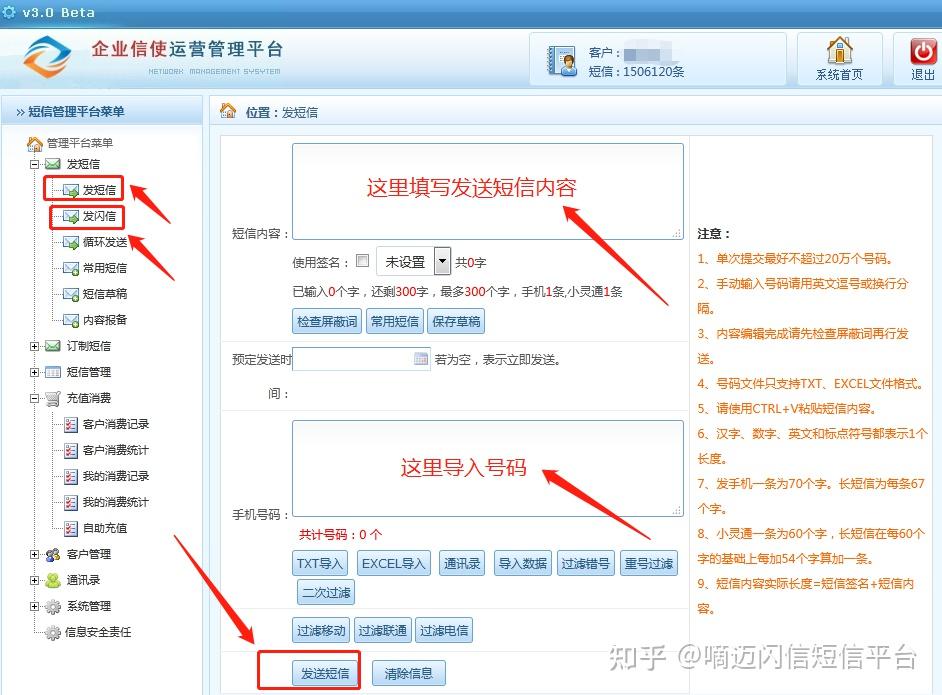The width and height of the screenshot is (942, 695).
Task: Click the 发送短信 button
Action: click(x=325, y=673)
